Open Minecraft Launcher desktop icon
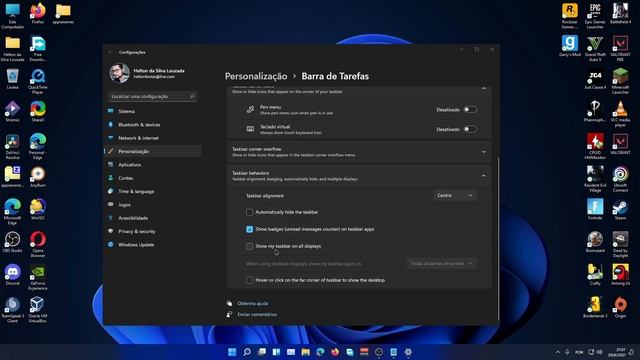Screen dimensions: 640x360 (x=620, y=81)
